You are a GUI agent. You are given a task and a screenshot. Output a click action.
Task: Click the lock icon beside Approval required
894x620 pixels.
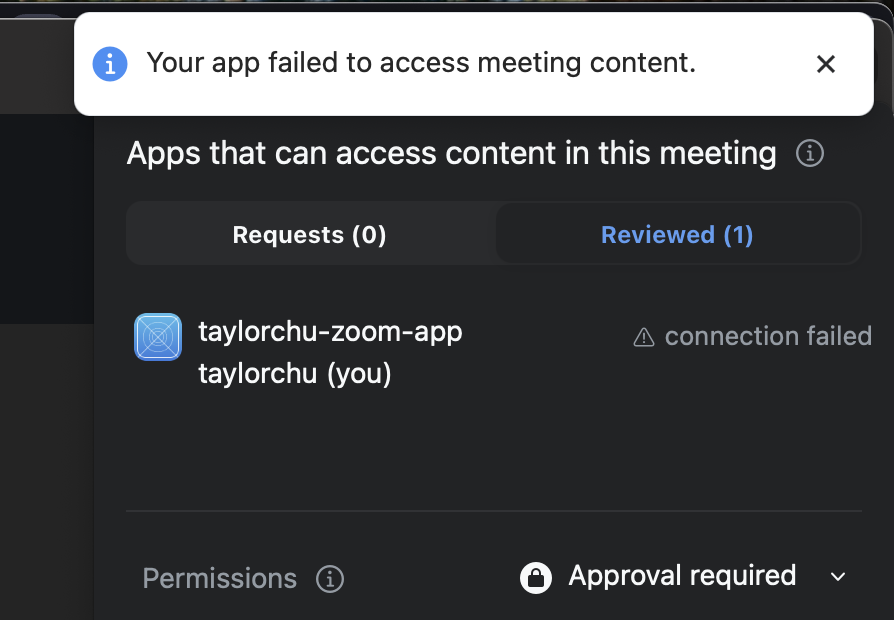pyautogui.click(x=536, y=577)
